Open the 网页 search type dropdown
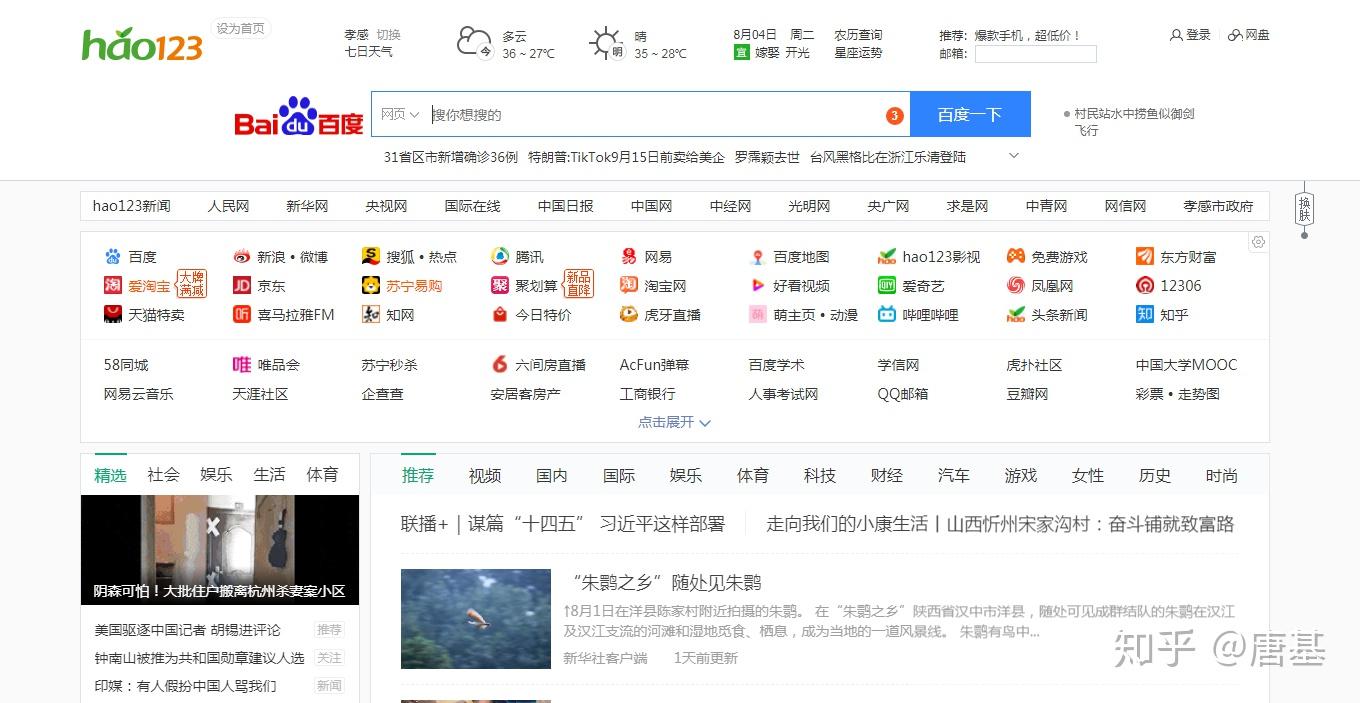The height and width of the screenshot is (703, 1360). [400, 115]
